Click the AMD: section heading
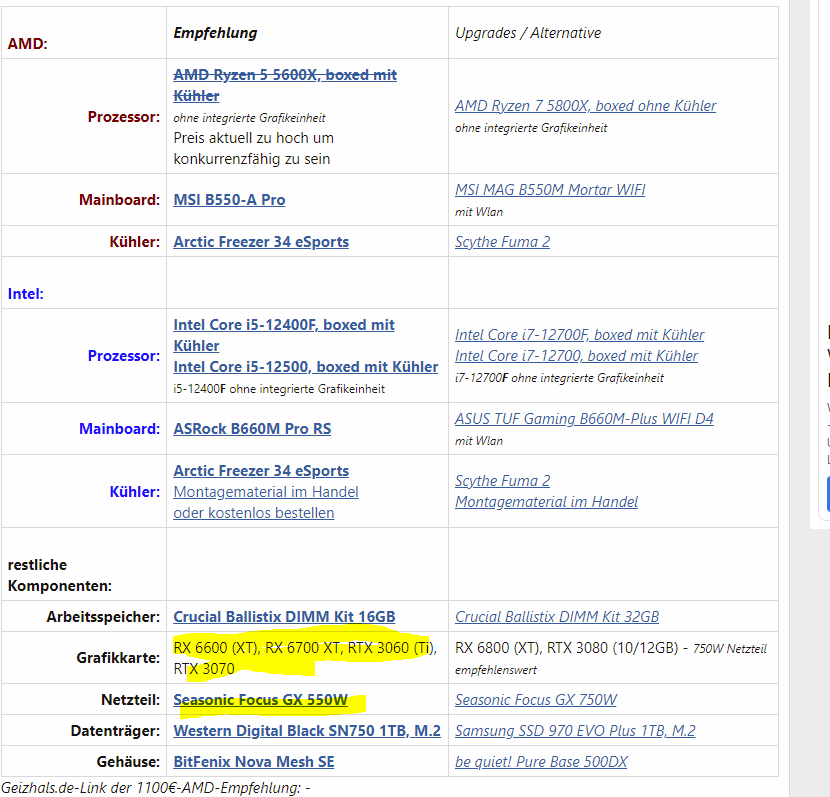This screenshot has width=830, height=797. pyautogui.click(x=28, y=43)
